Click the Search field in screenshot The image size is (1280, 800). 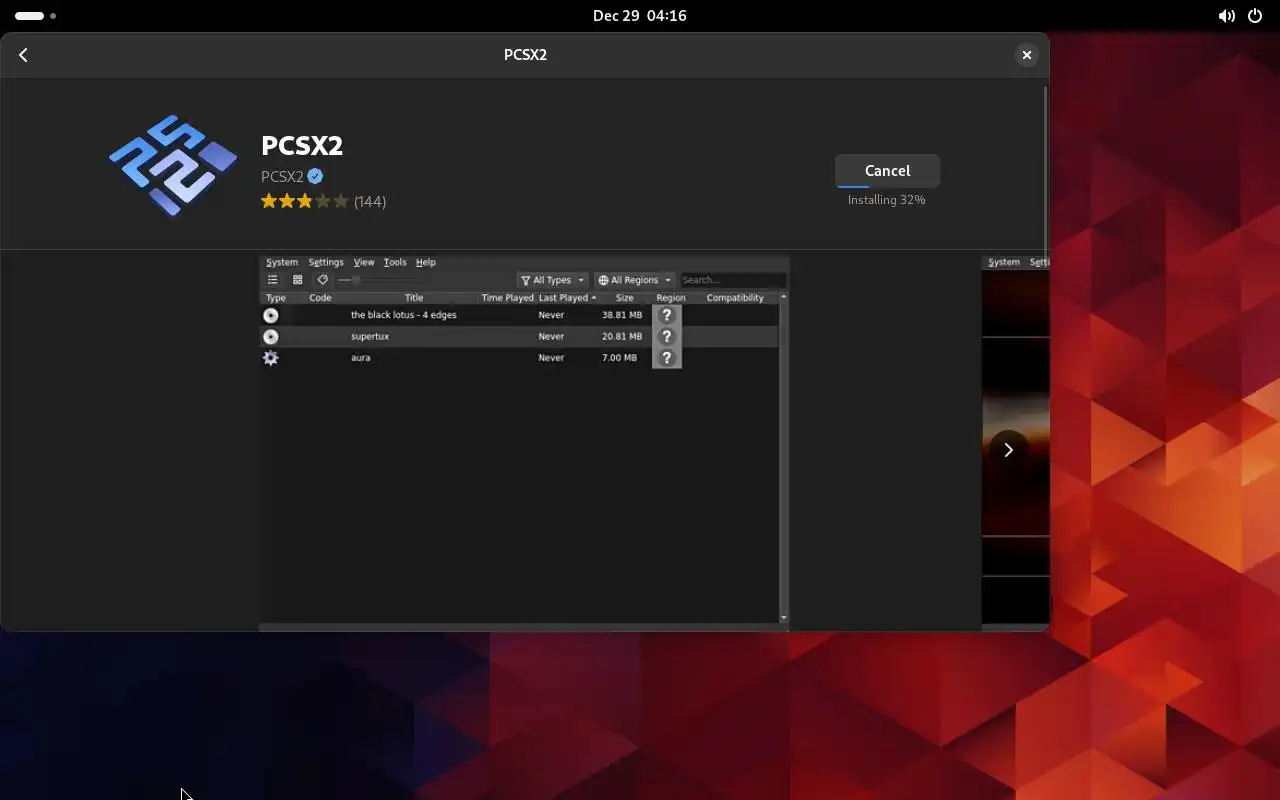(x=733, y=280)
